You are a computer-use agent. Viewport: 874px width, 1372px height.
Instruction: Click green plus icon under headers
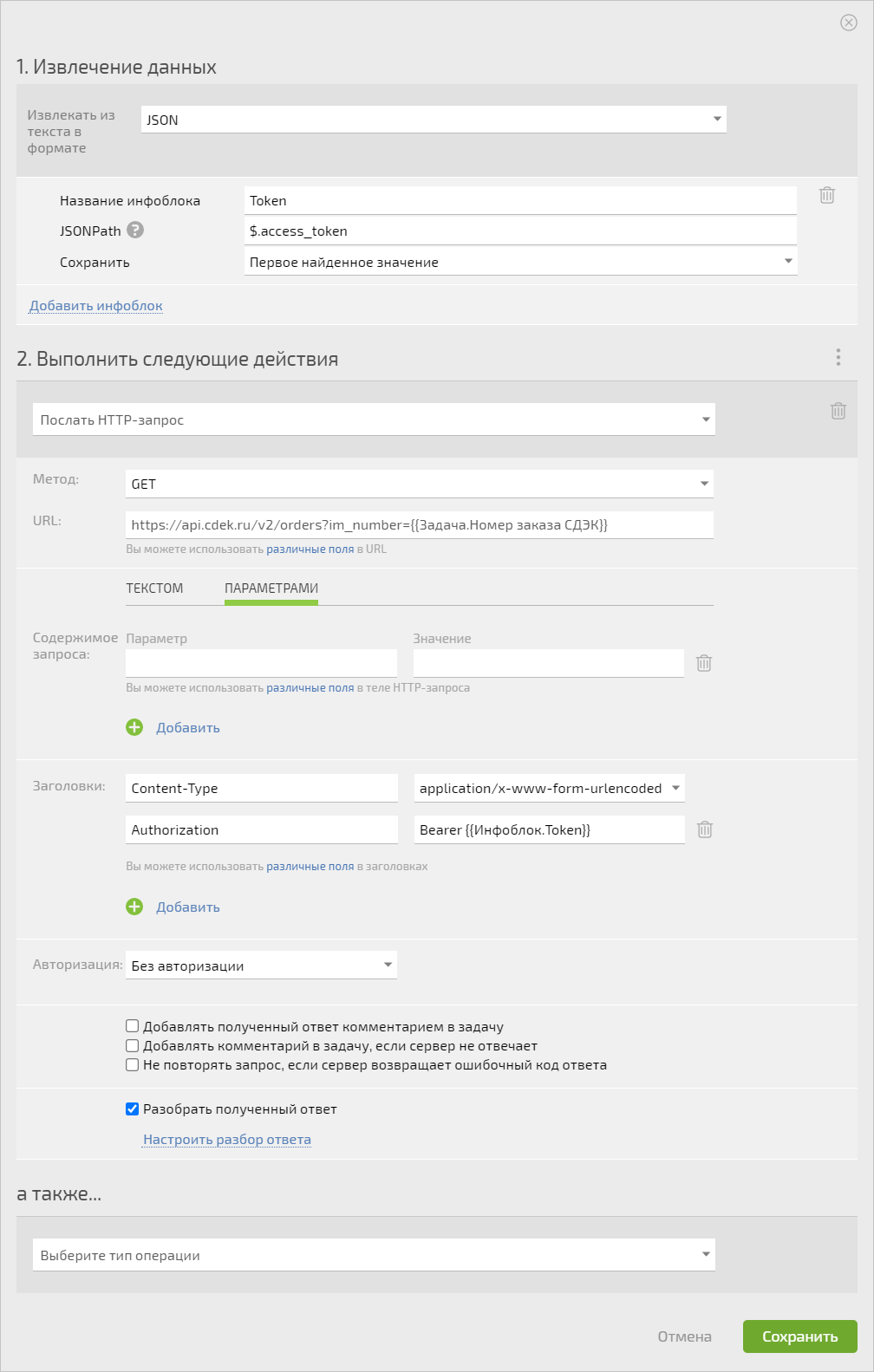(x=134, y=907)
